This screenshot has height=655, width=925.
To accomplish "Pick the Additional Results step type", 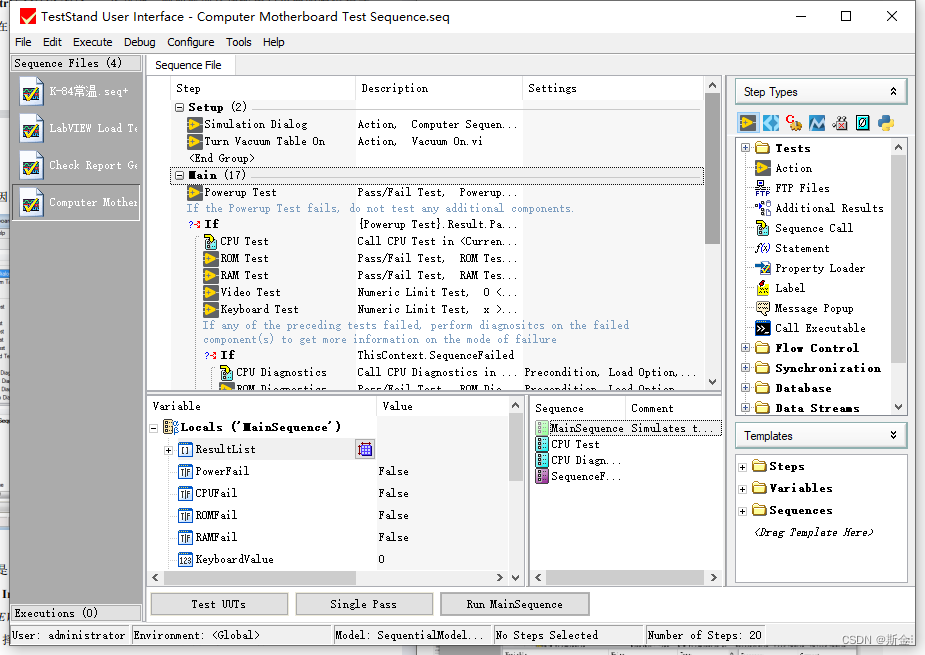I will click(829, 208).
